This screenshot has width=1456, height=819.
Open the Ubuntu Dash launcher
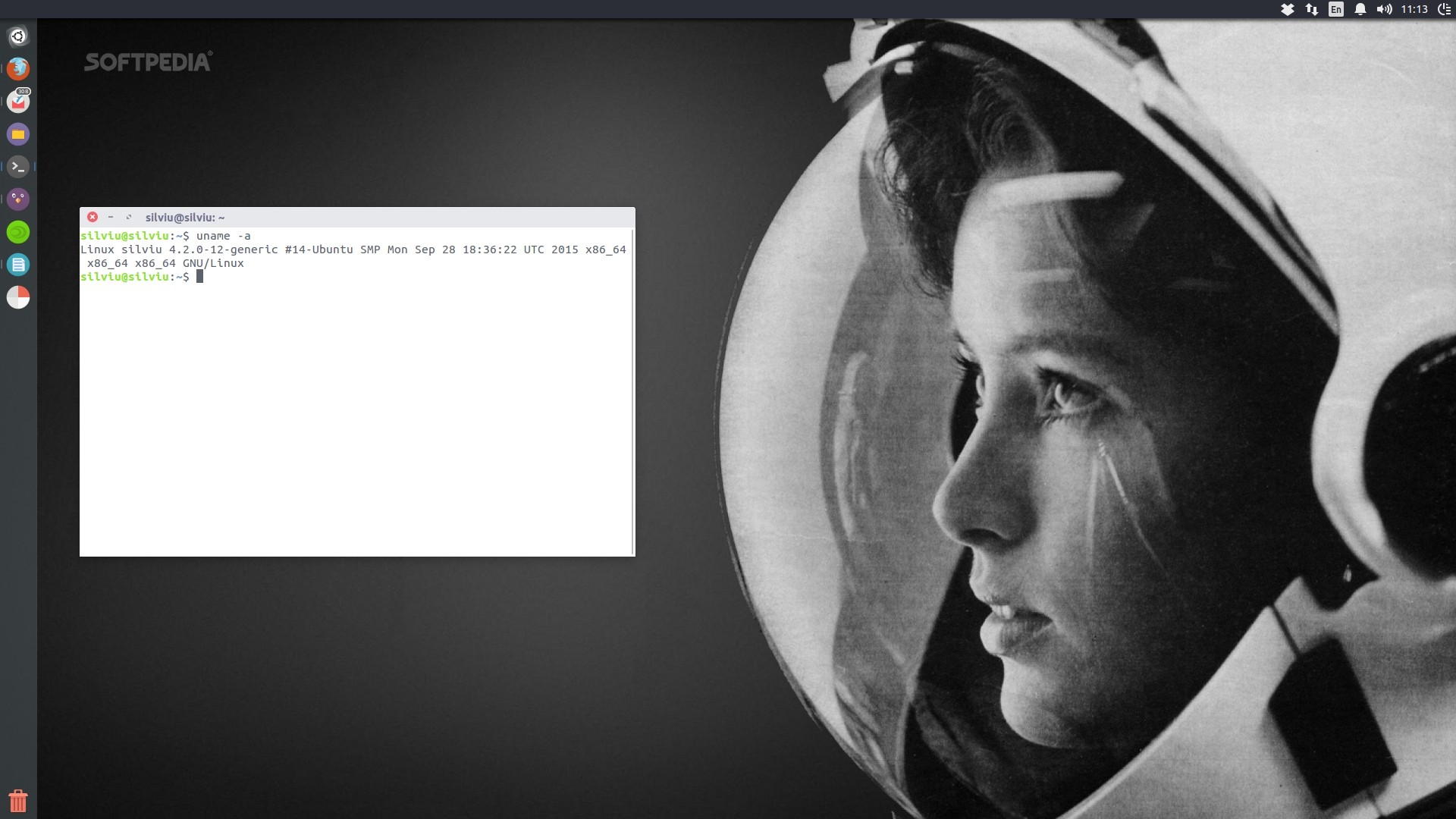[18, 36]
